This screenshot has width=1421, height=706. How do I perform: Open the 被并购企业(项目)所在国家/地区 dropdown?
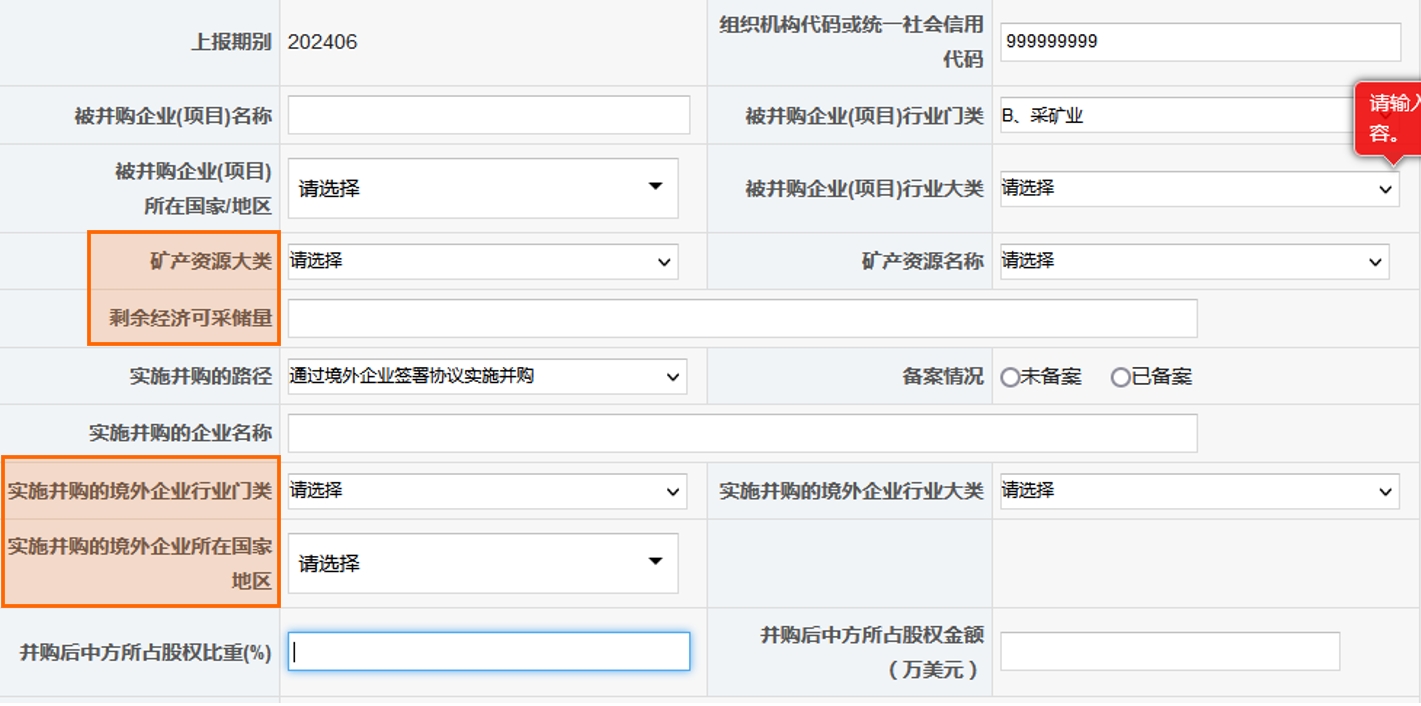click(x=483, y=188)
